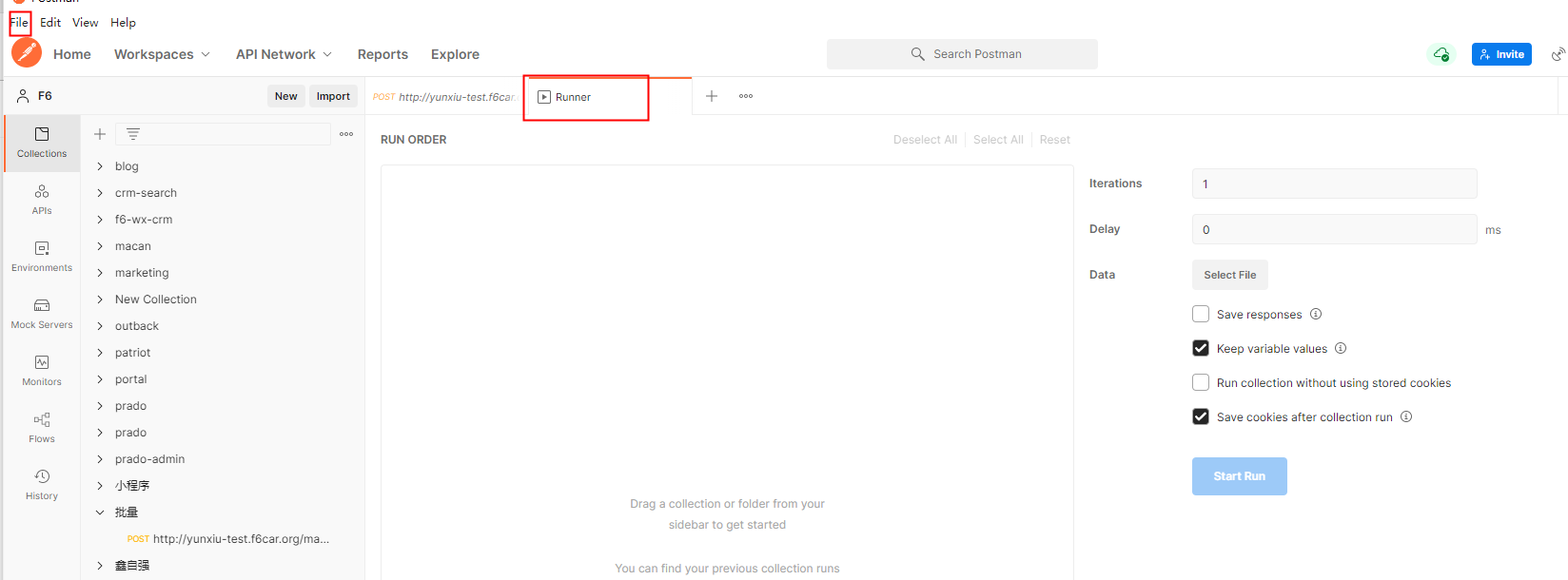
Task: Click Deselect All in run order
Action: pos(925,140)
